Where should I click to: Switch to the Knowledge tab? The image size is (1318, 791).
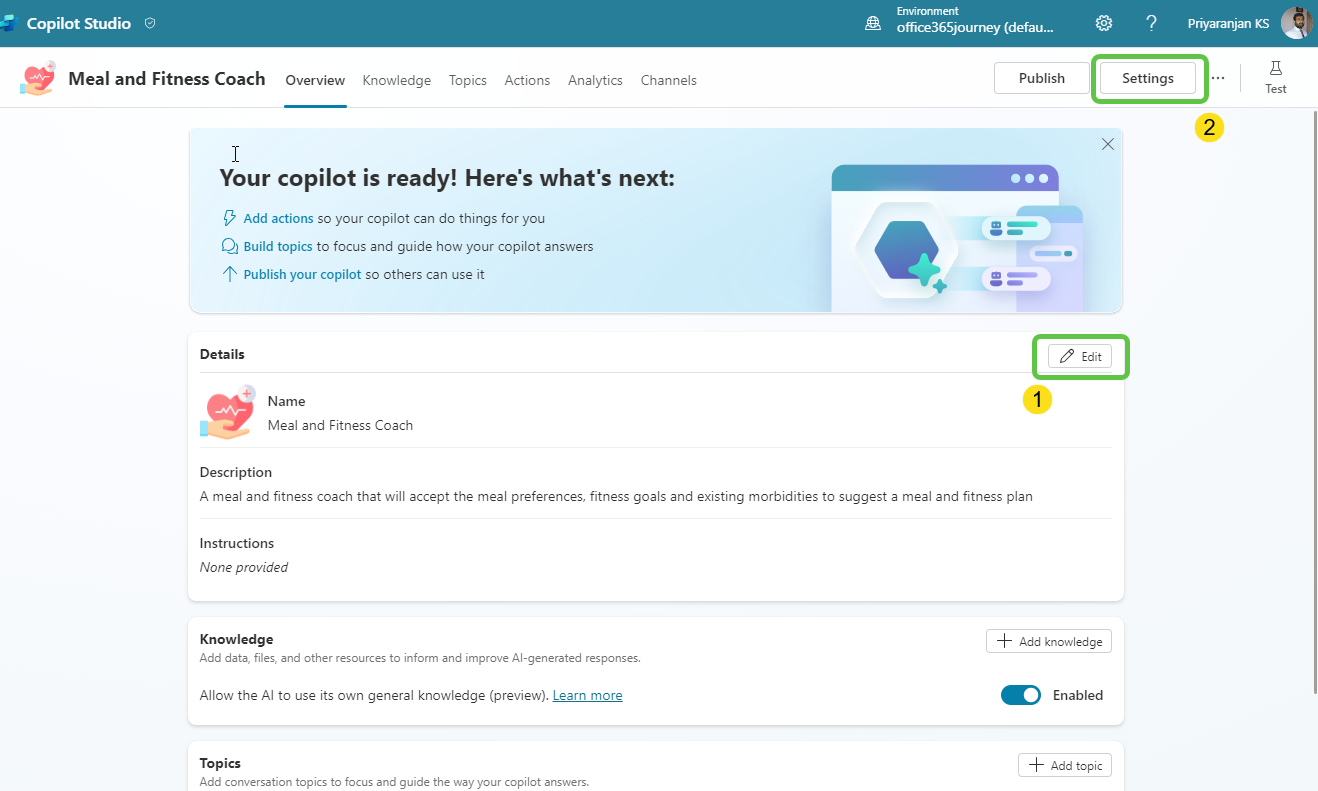click(x=396, y=80)
